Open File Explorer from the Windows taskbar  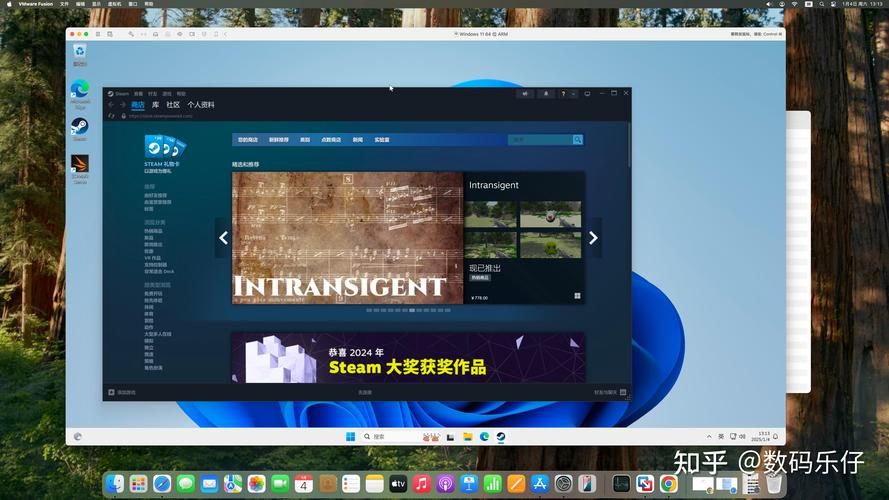(468, 437)
